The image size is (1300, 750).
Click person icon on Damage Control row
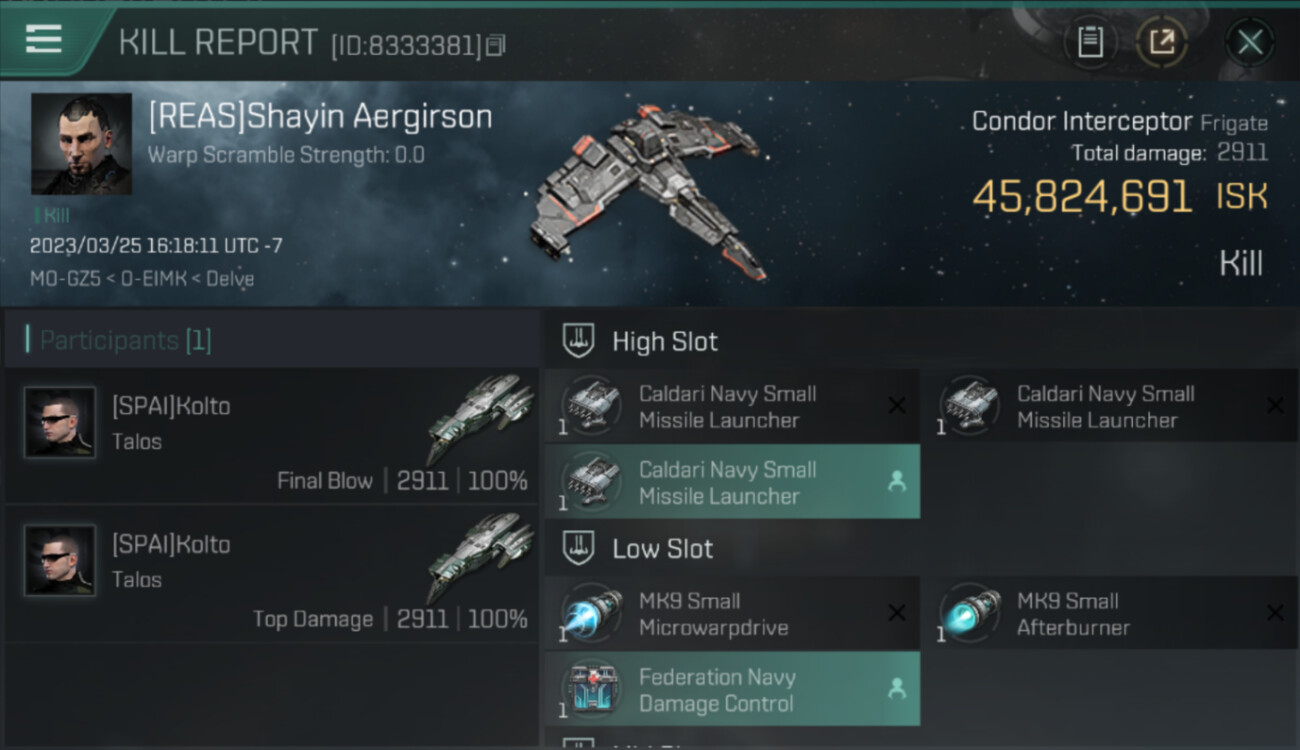point(897,689)
